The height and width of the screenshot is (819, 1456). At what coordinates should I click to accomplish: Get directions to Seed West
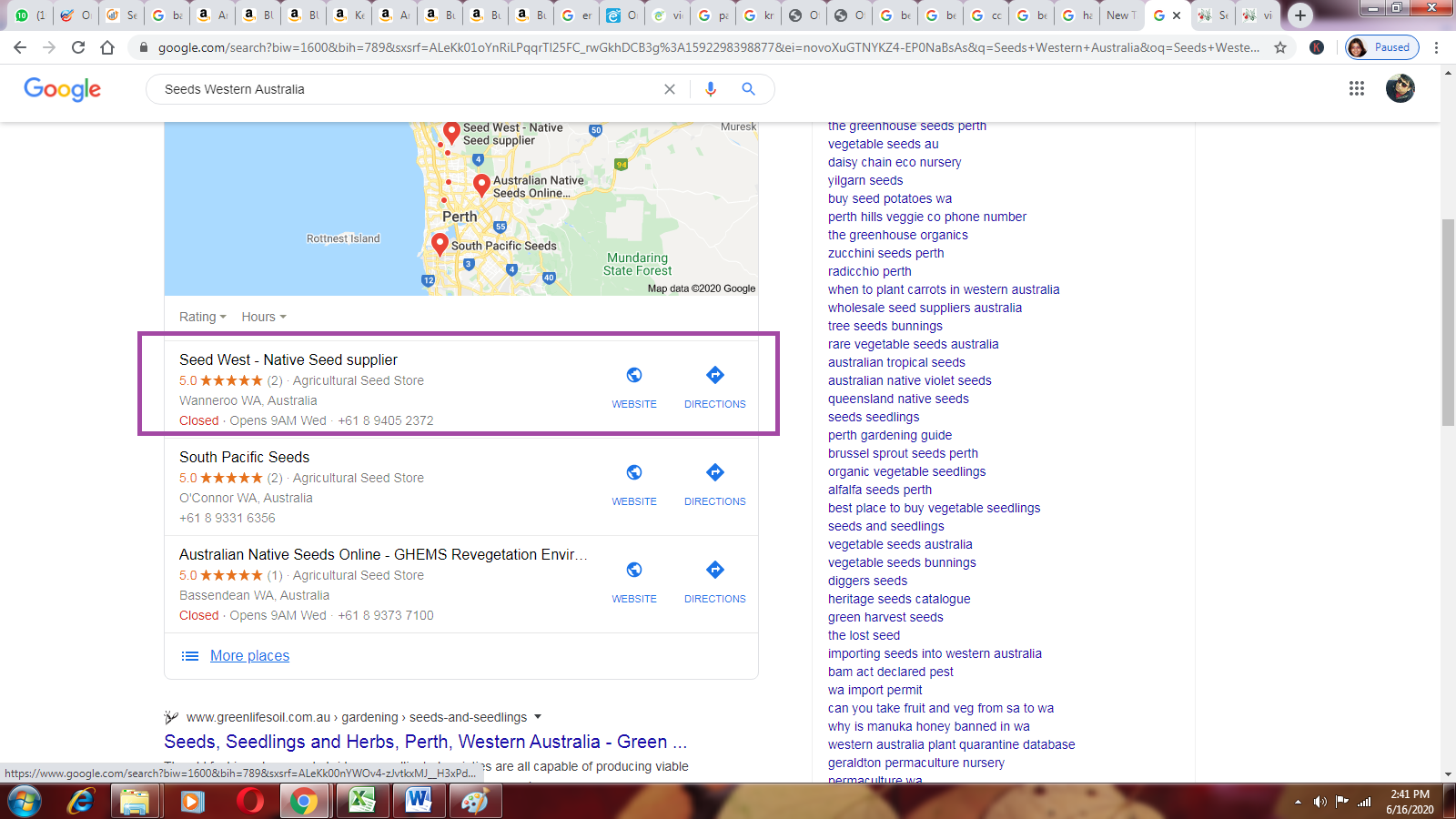[715, 375]
